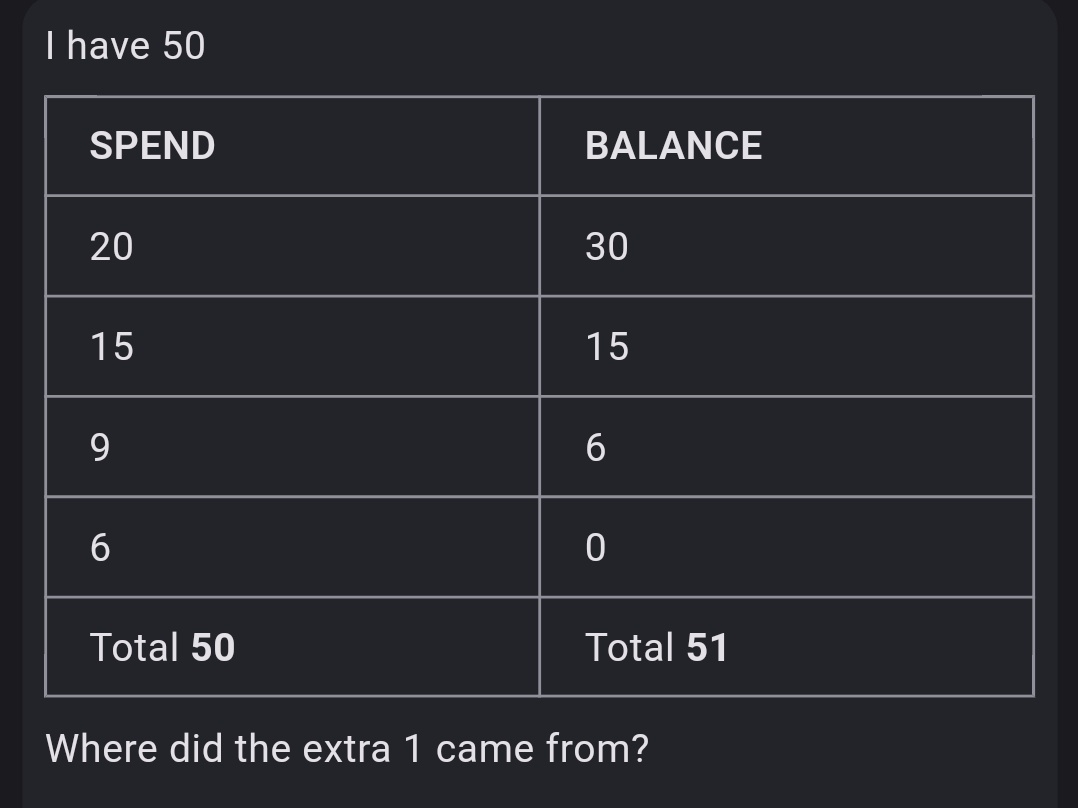Click the word "Total" in SPEND column
Viewport: 1078px width, 808px height.
pos(135,647)
